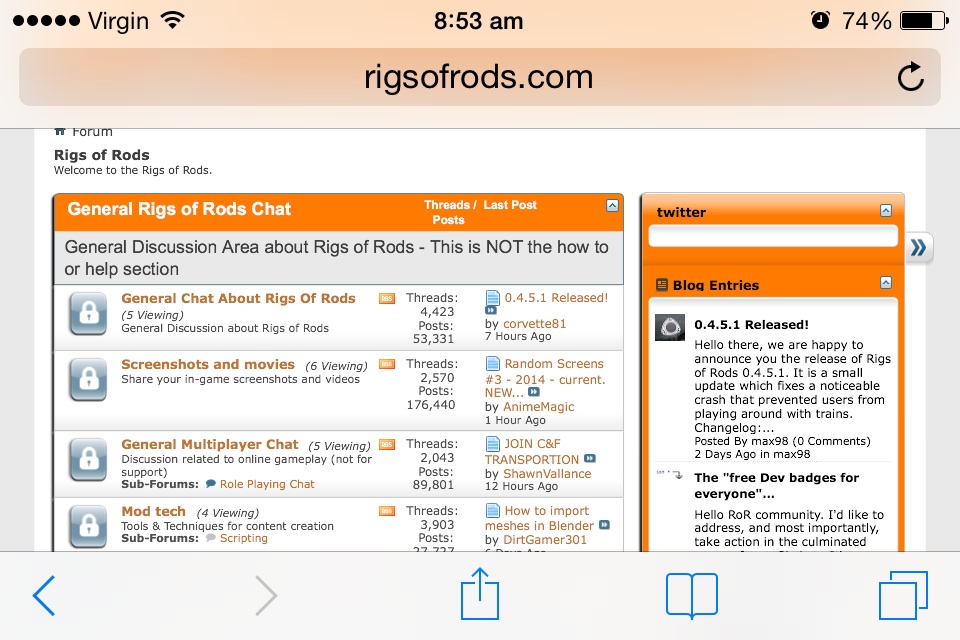
Task: Click the 'Welcome to the Rigs of Rods.' text
Action: (133, 170)
